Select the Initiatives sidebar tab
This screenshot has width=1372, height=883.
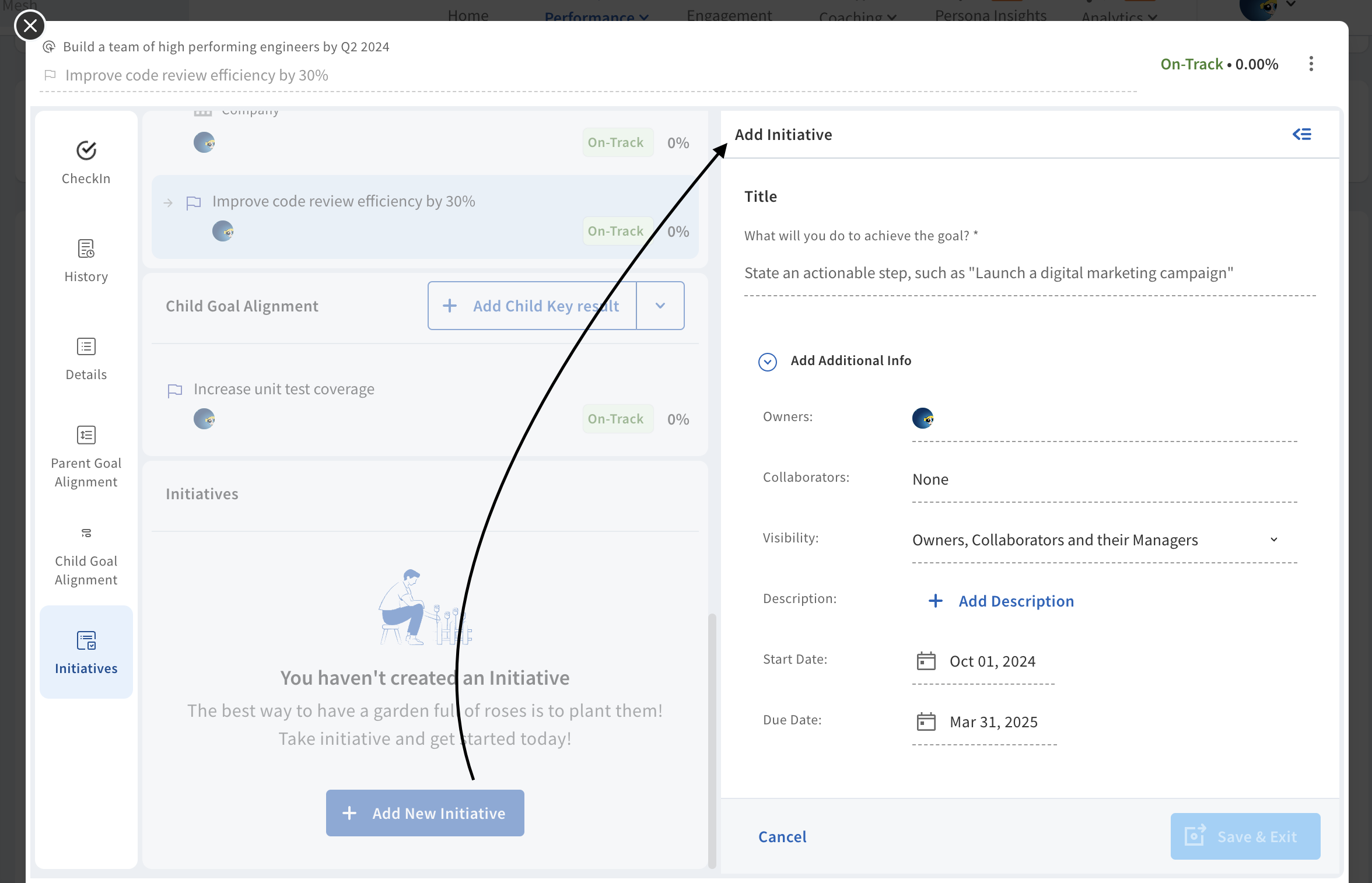coord(86,652)
